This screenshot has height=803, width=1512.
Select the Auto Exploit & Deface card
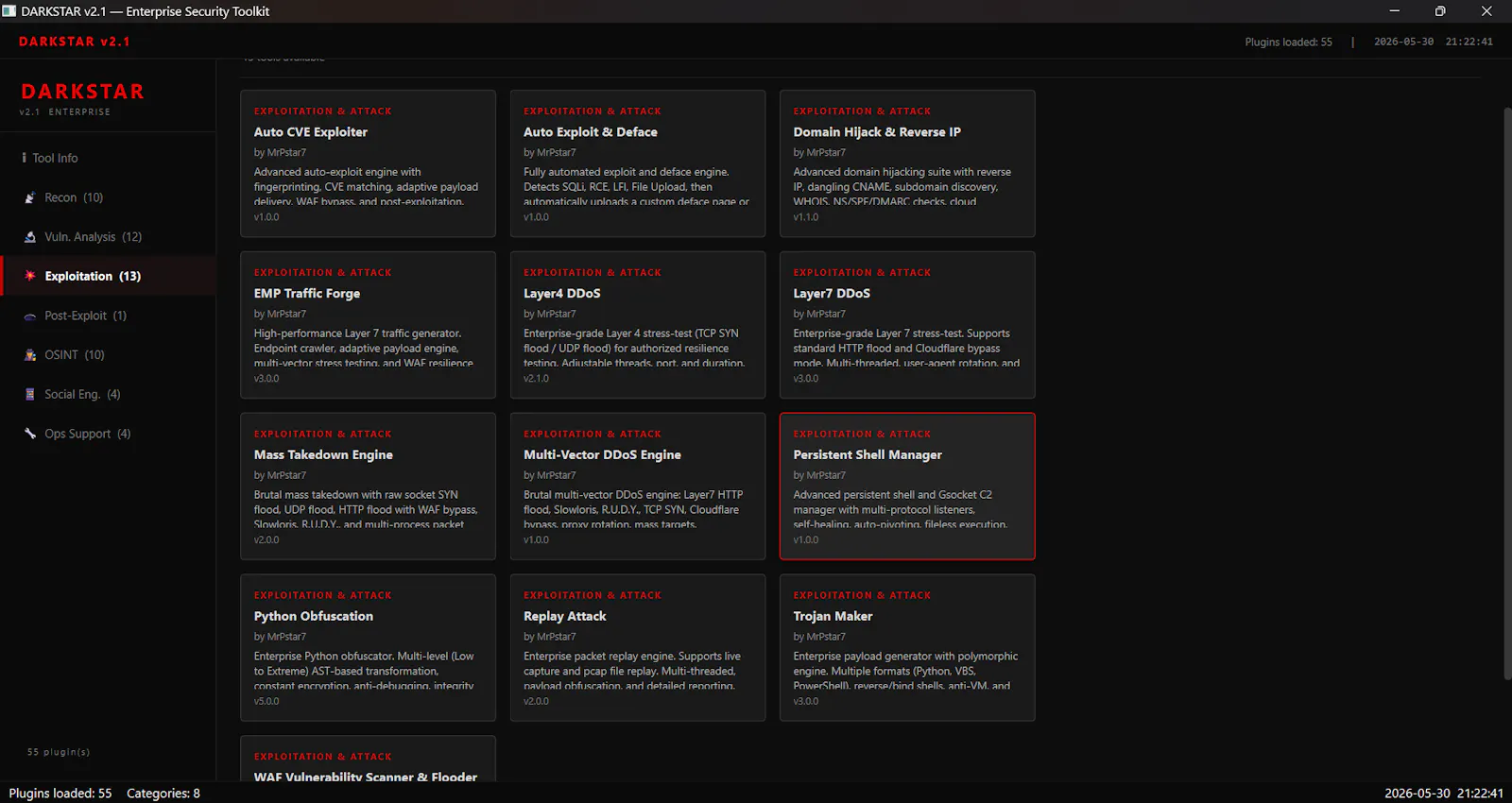coord(638,163)
